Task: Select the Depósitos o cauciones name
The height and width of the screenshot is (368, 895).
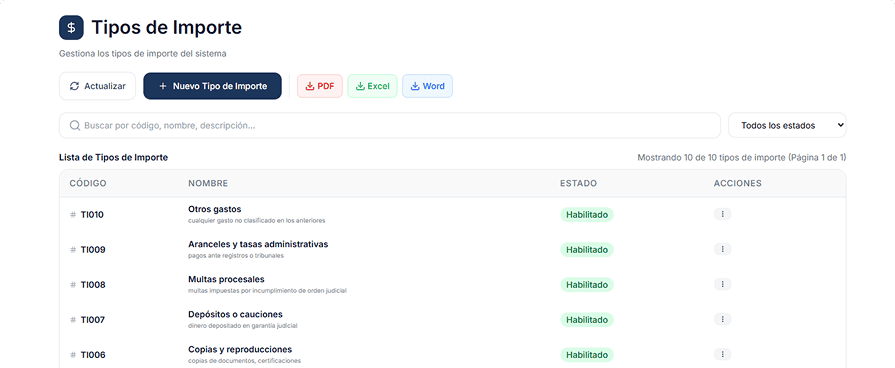Action: coord(235,314)
